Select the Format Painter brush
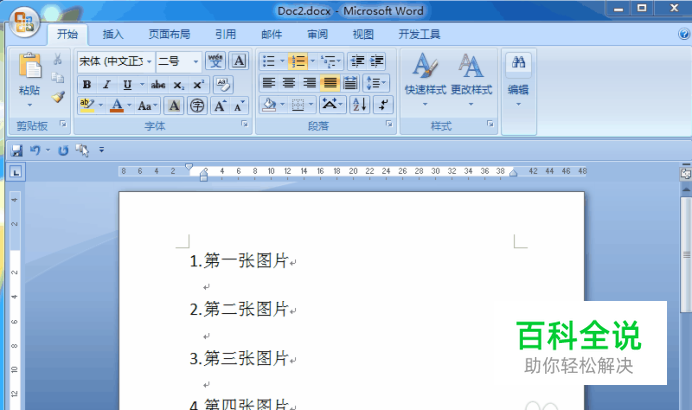 tap(57, 97)
